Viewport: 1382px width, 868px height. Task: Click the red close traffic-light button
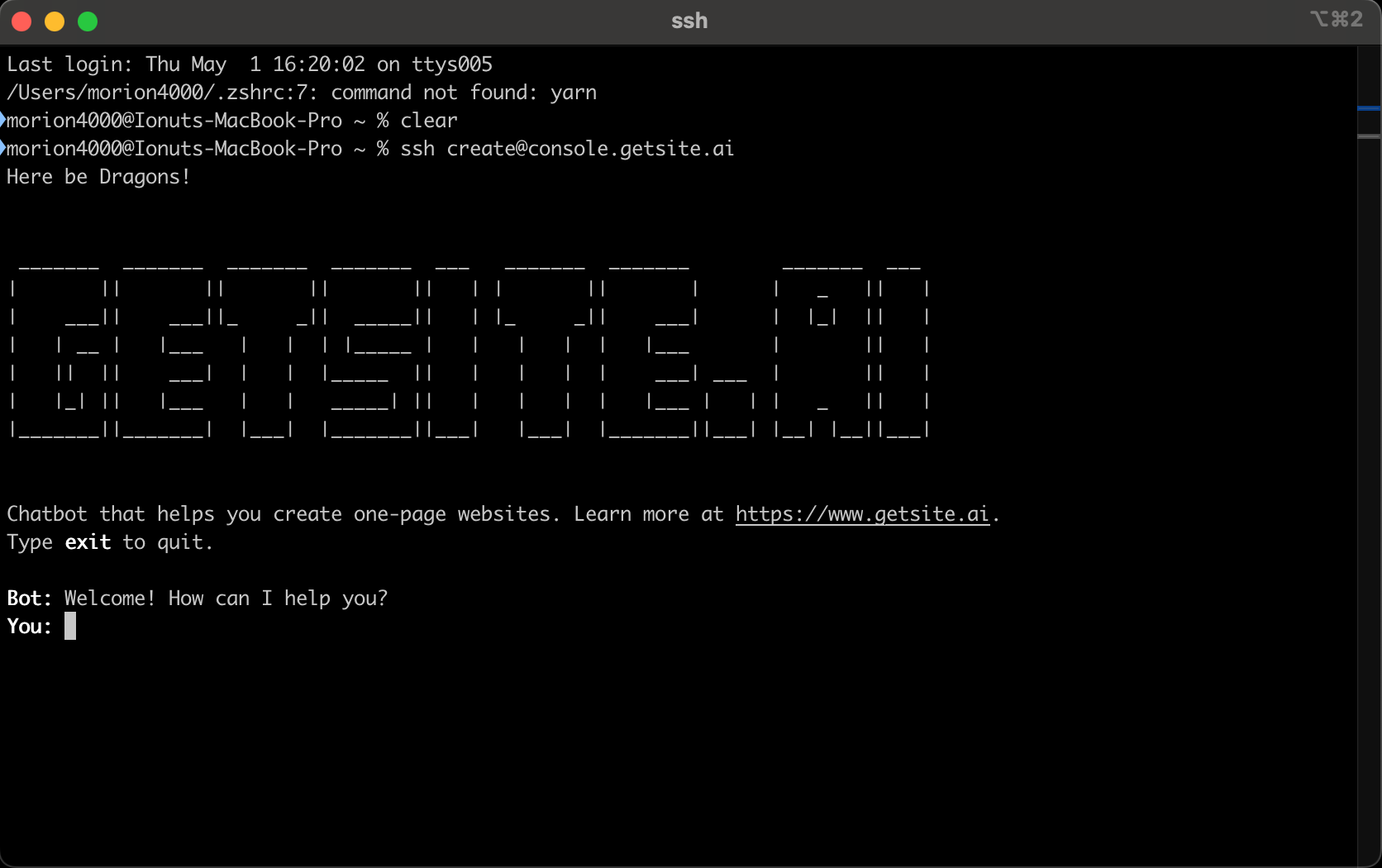click(x=21, y=21)
